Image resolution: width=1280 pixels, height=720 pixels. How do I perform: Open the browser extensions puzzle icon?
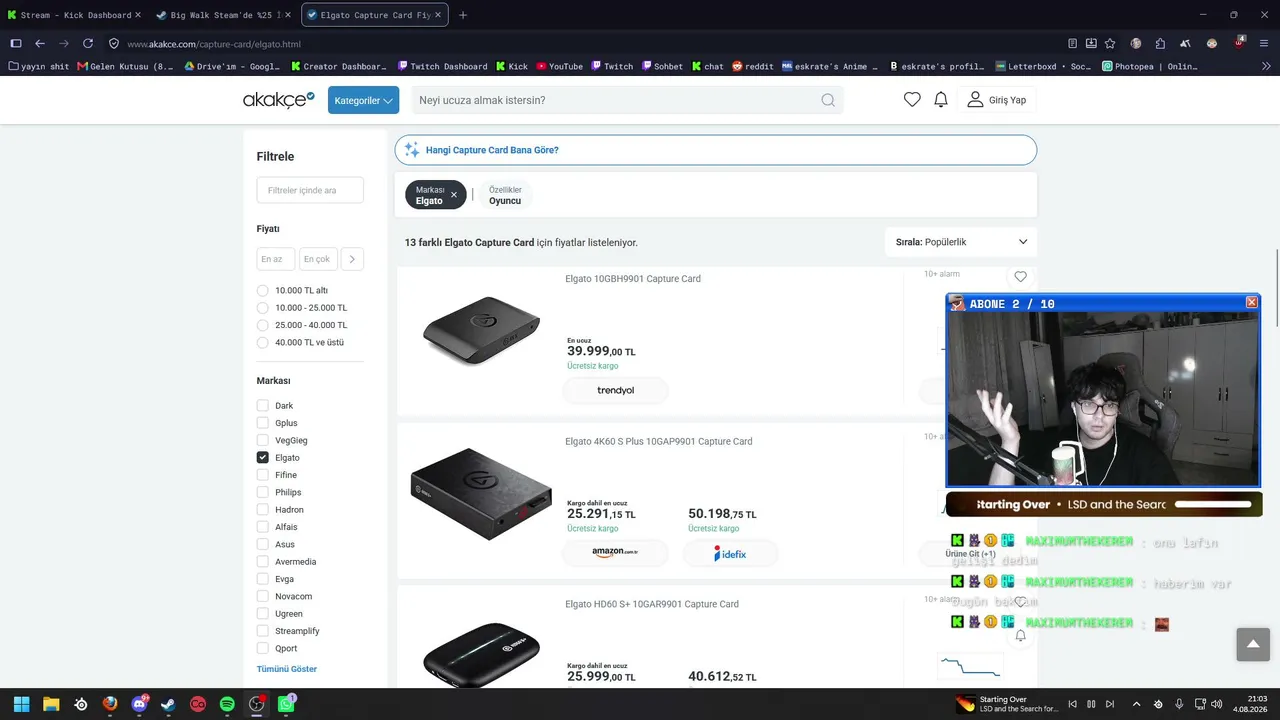point(1160,44)
